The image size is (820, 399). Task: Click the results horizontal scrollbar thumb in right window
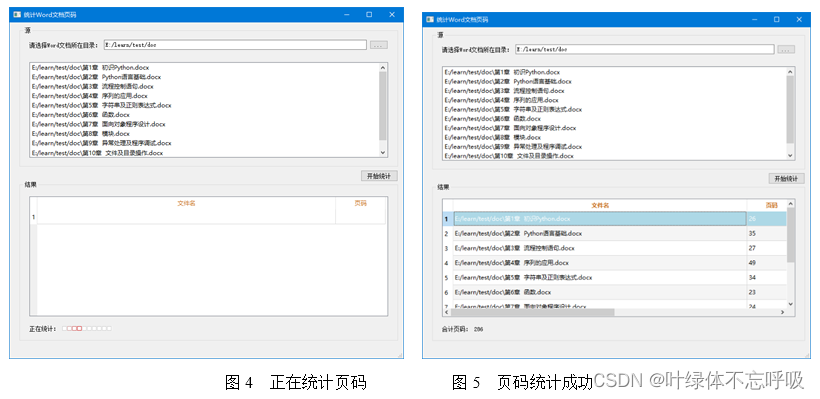532,312
